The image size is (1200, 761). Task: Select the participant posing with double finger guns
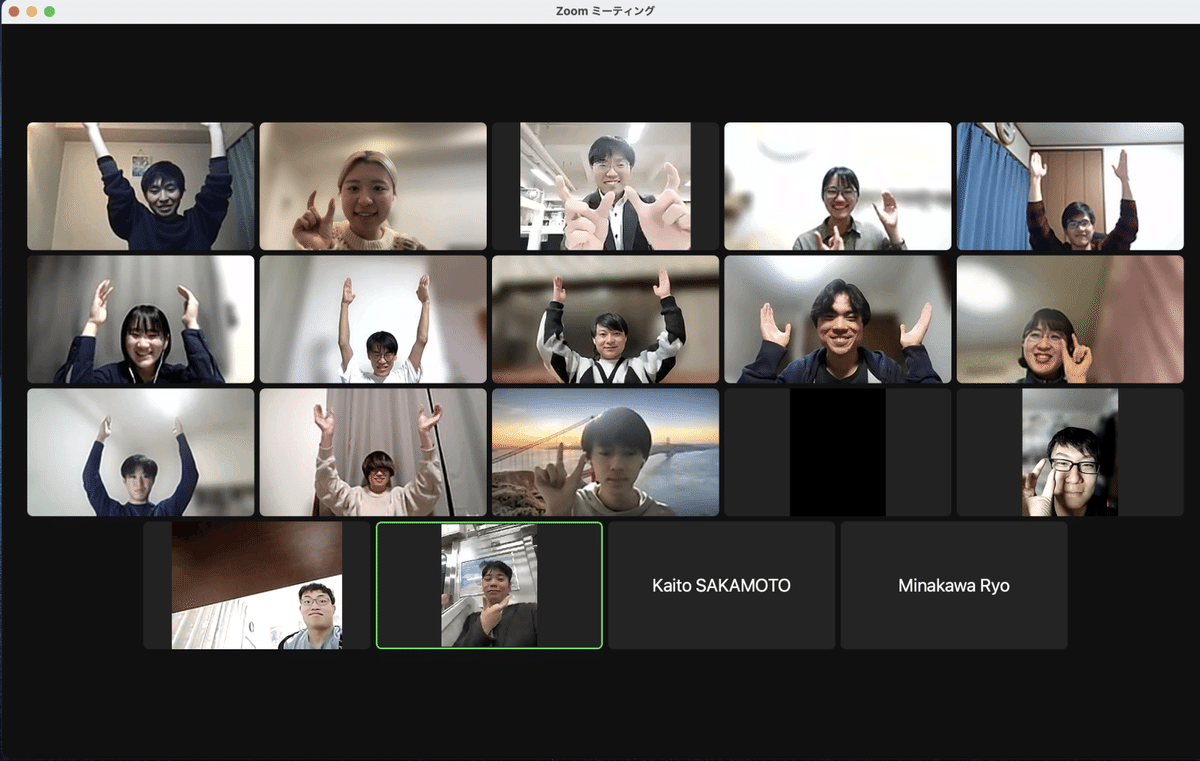click(604, 186)
